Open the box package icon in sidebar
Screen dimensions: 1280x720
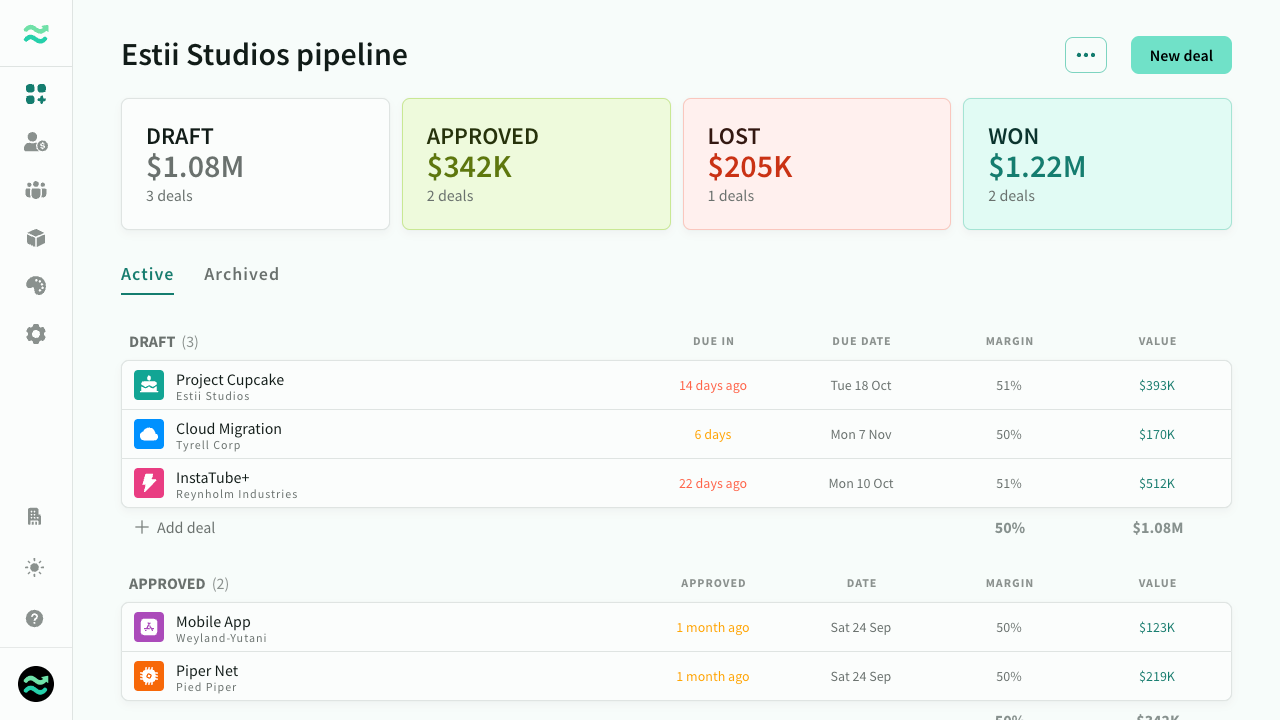[36, 238]
